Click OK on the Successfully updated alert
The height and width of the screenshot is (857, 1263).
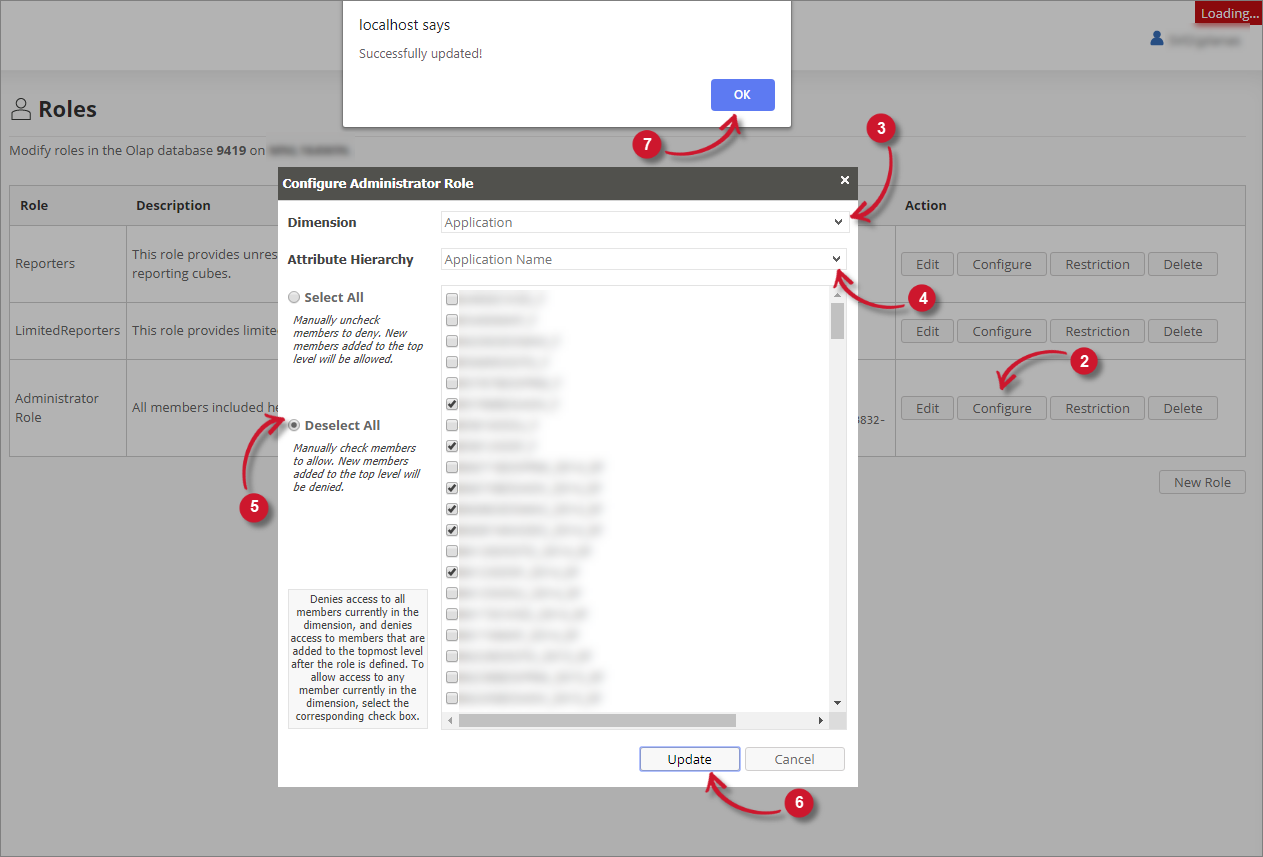click(x=742, y=94)
